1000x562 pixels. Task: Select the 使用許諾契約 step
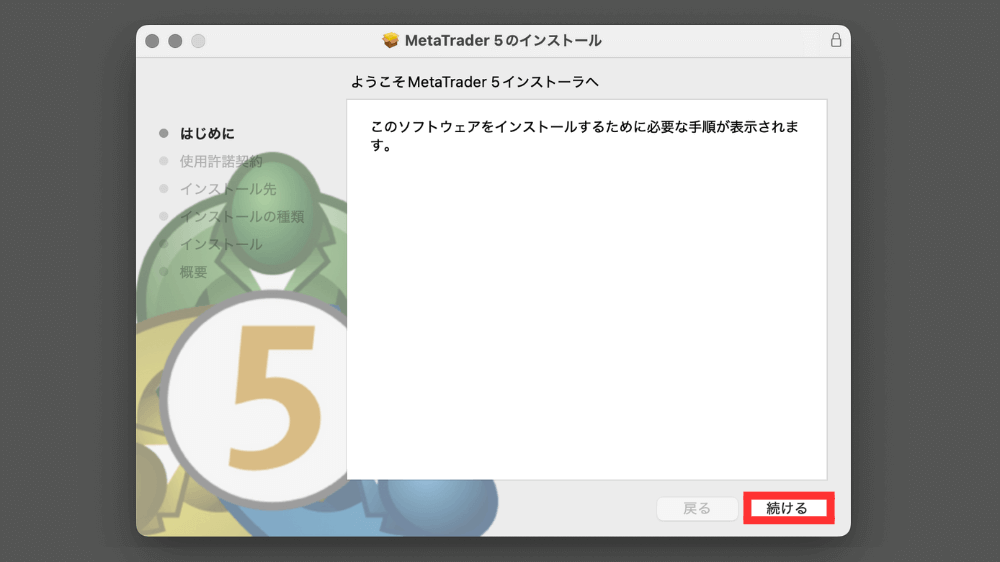click(221, 161)
